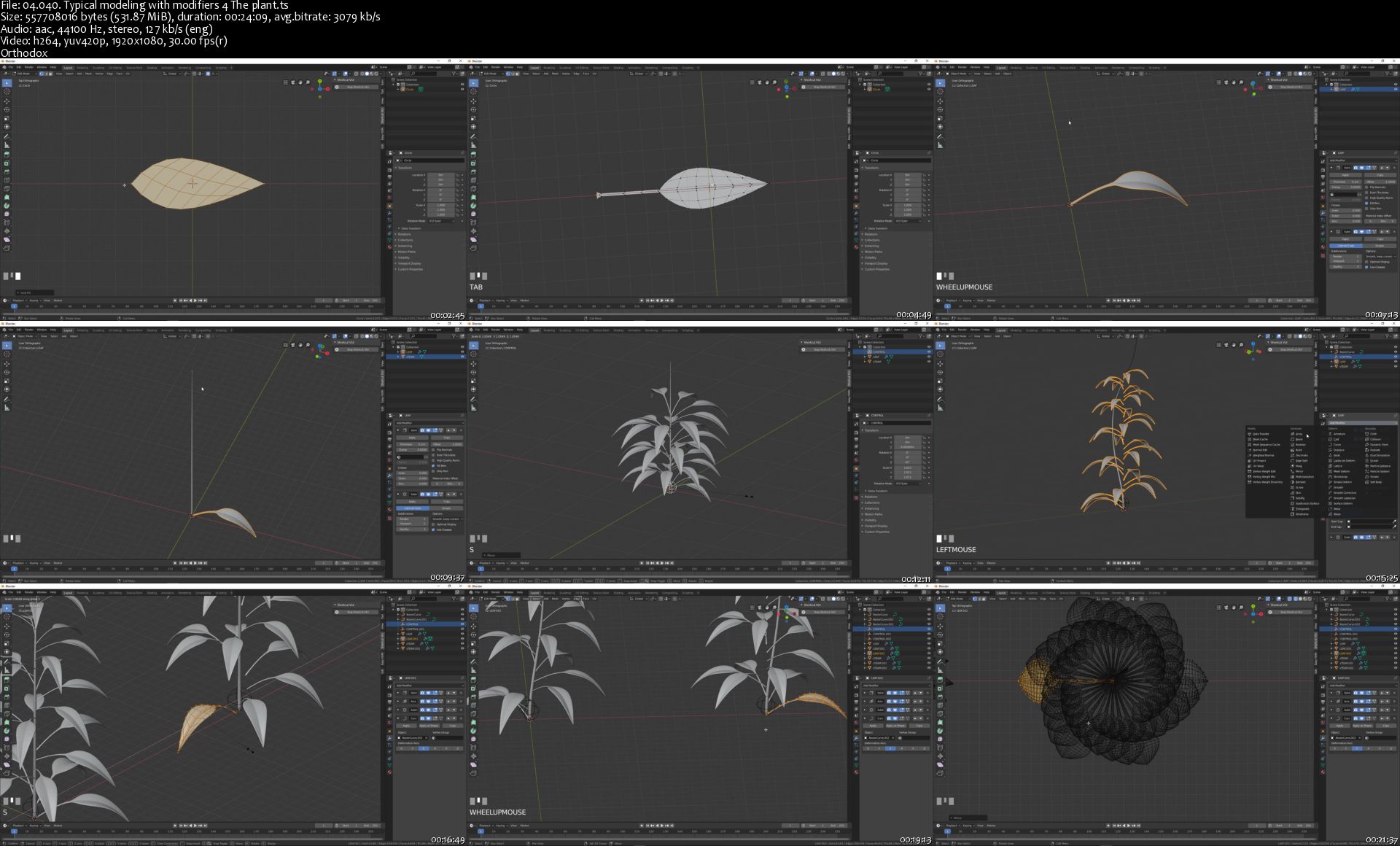The image size is (1400, 846).
Task: Toggle Fill Rim checkbox in 00:09:37 frame
Action: [433, 465]
